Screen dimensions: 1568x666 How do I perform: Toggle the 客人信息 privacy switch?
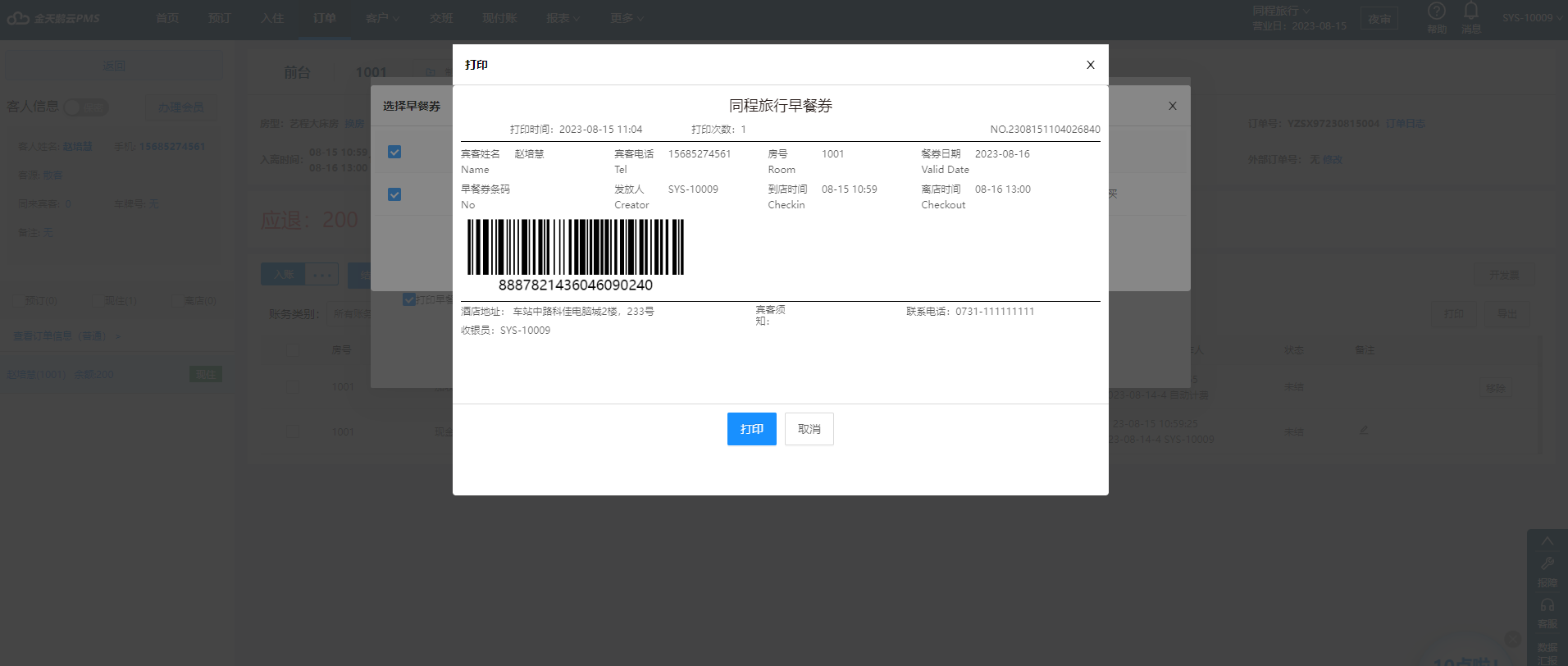click(x=86, y=107)
